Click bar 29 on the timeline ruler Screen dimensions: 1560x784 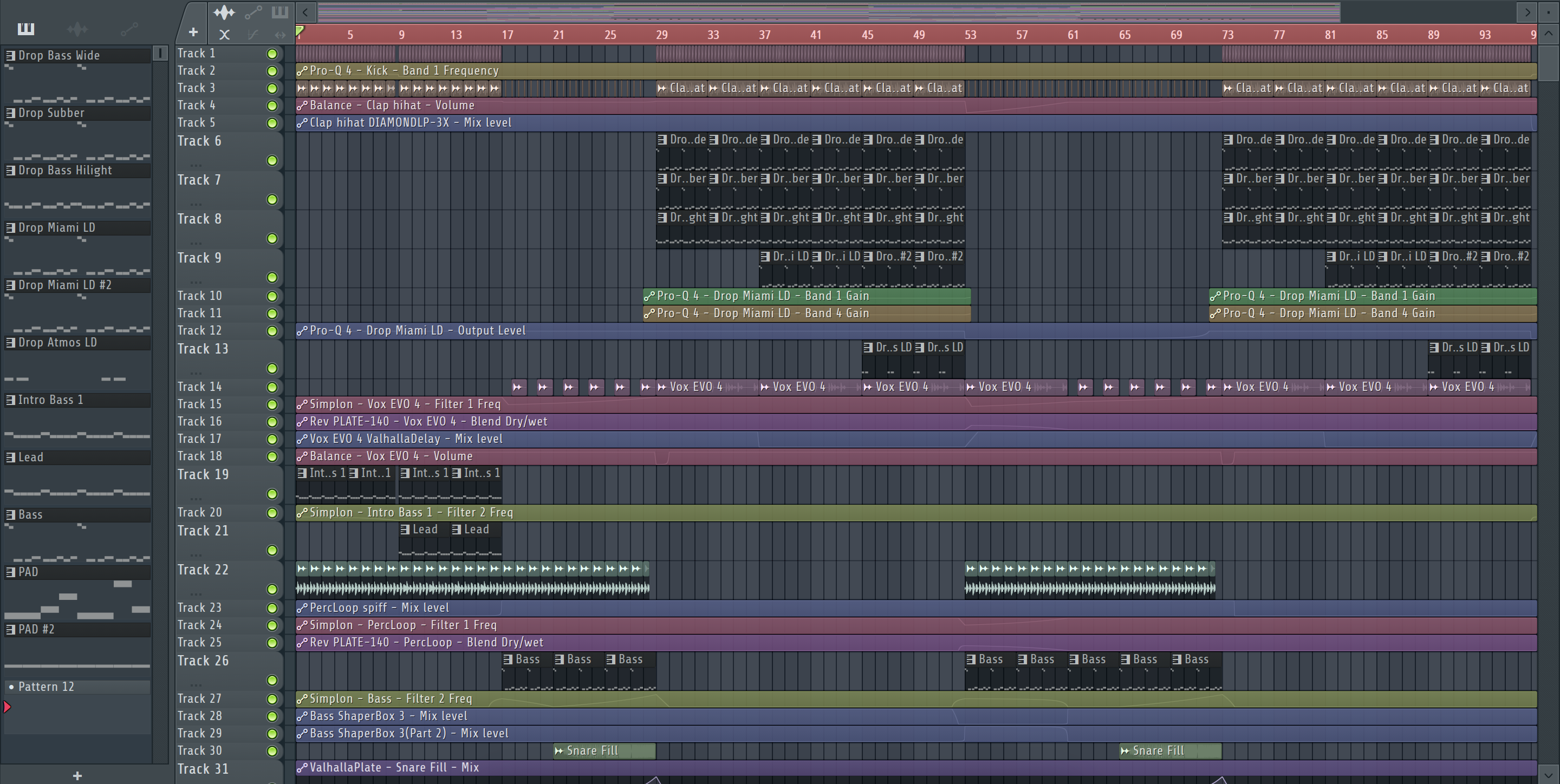(662, 35)
